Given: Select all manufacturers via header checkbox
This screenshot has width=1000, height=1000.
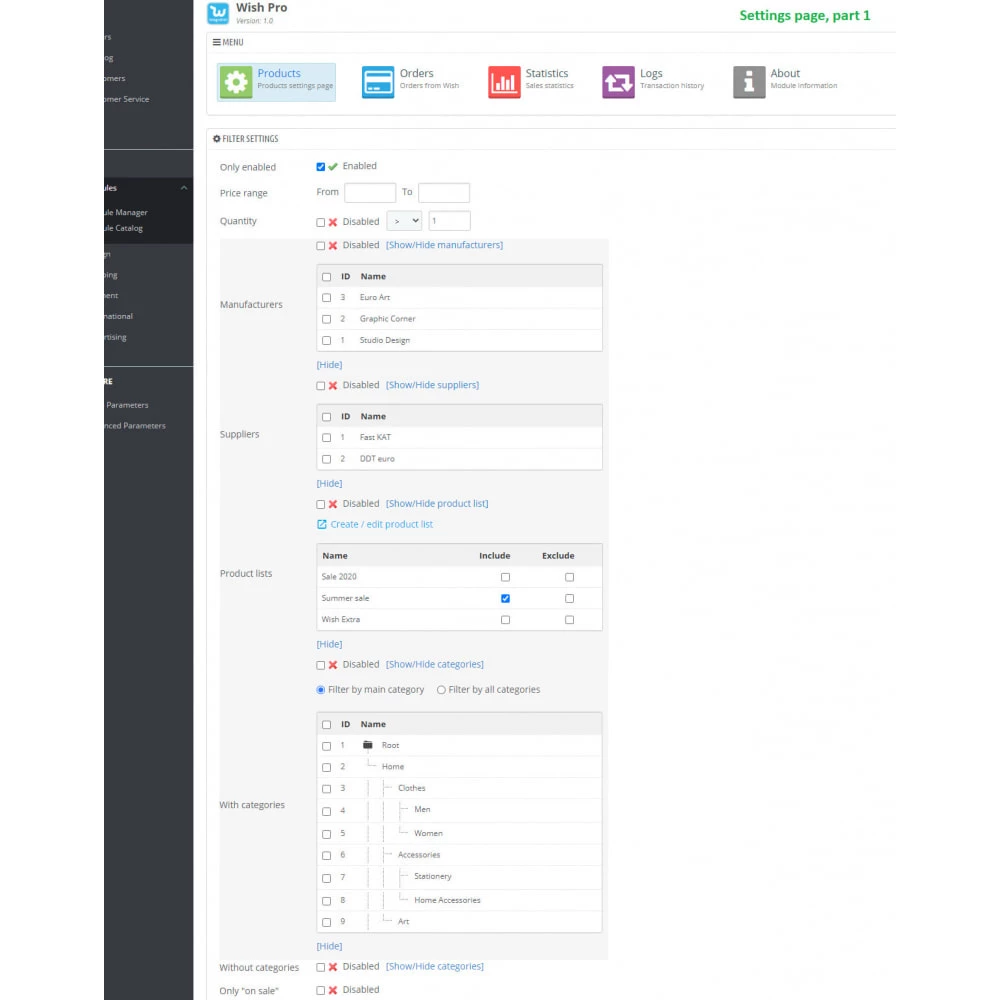Looking at the screenshot, I should click(x=327, y=277).
